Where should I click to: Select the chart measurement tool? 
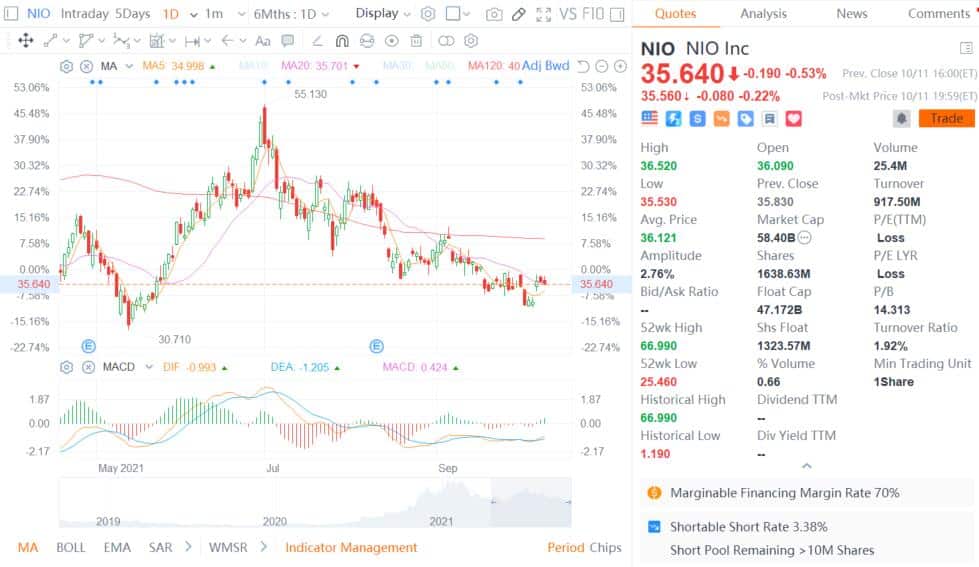pyautogui.click(x=157, y=41)
